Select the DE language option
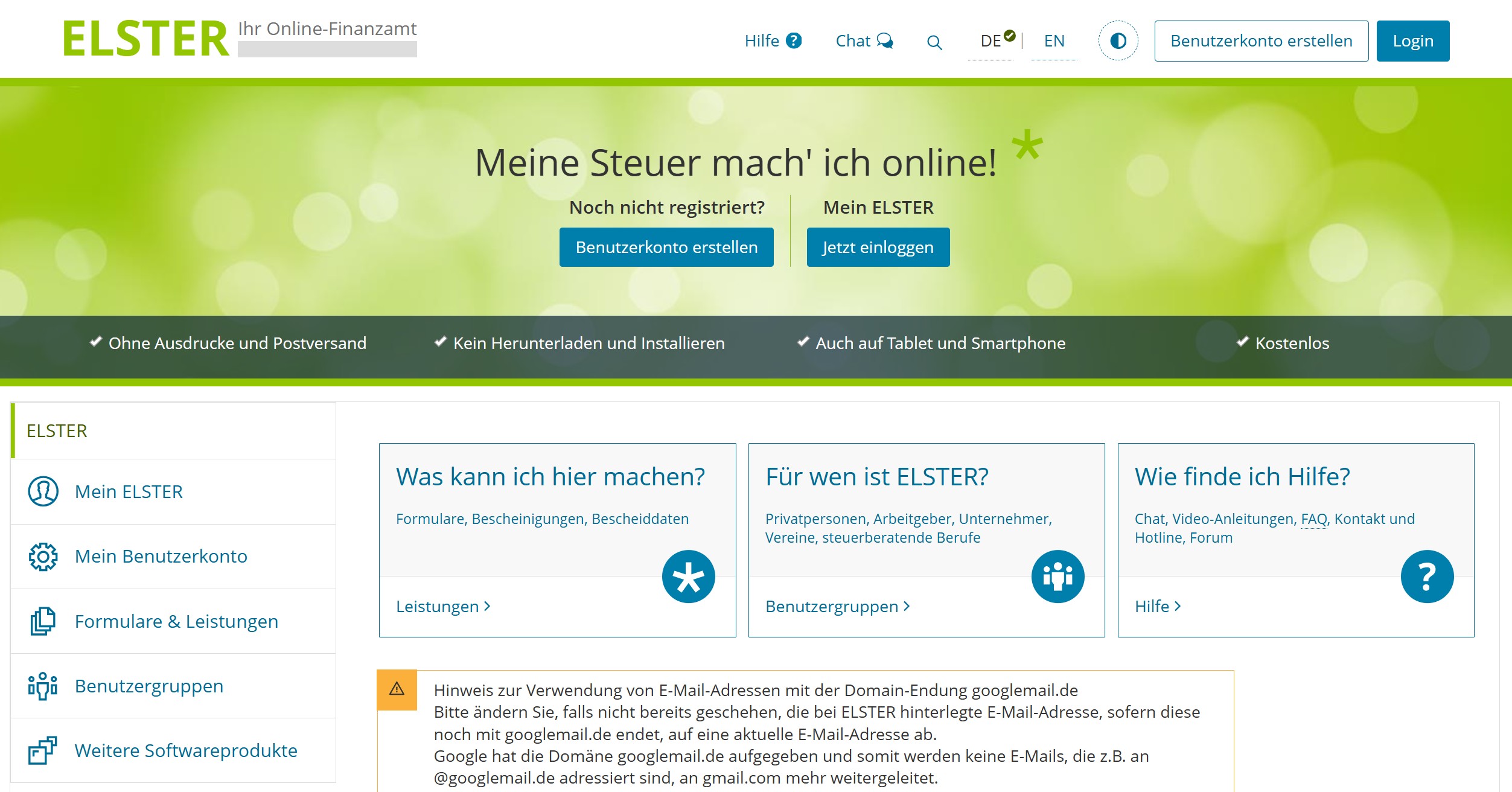The width and height of the screenshot is (1512, 792). pyautogui.click(x=991, y=41)
